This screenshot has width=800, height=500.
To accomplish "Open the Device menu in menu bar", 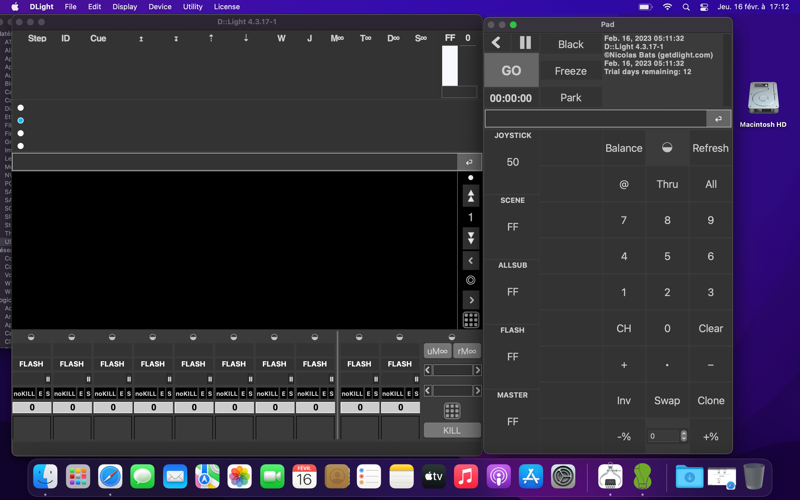I will (x=160, y=7).
